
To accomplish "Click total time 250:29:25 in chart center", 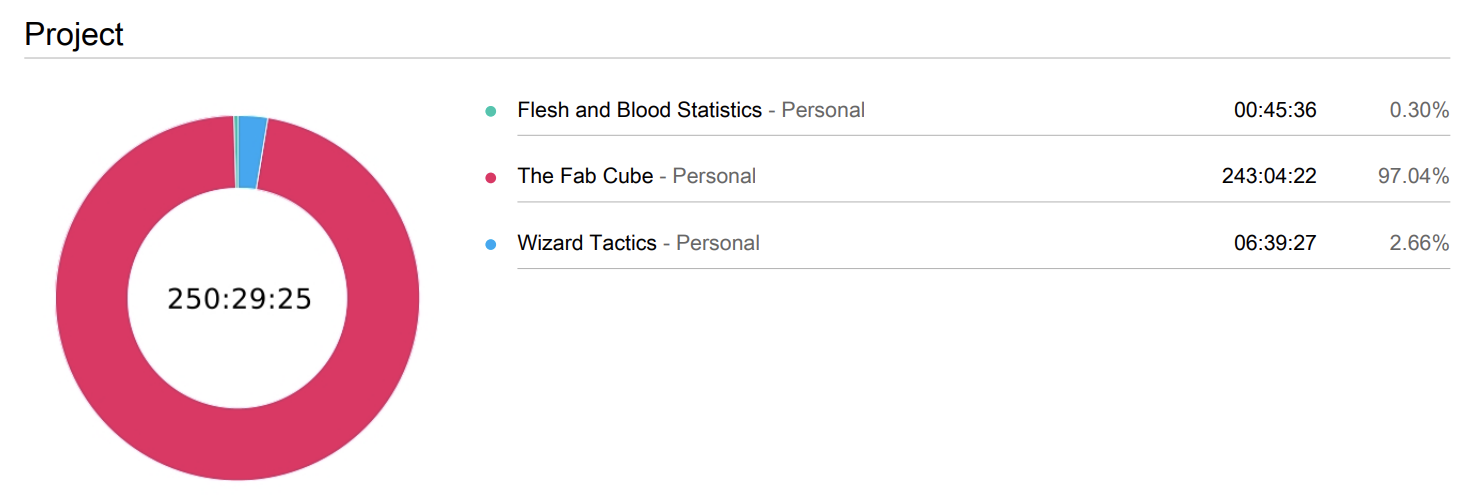I will pos(239,299).
